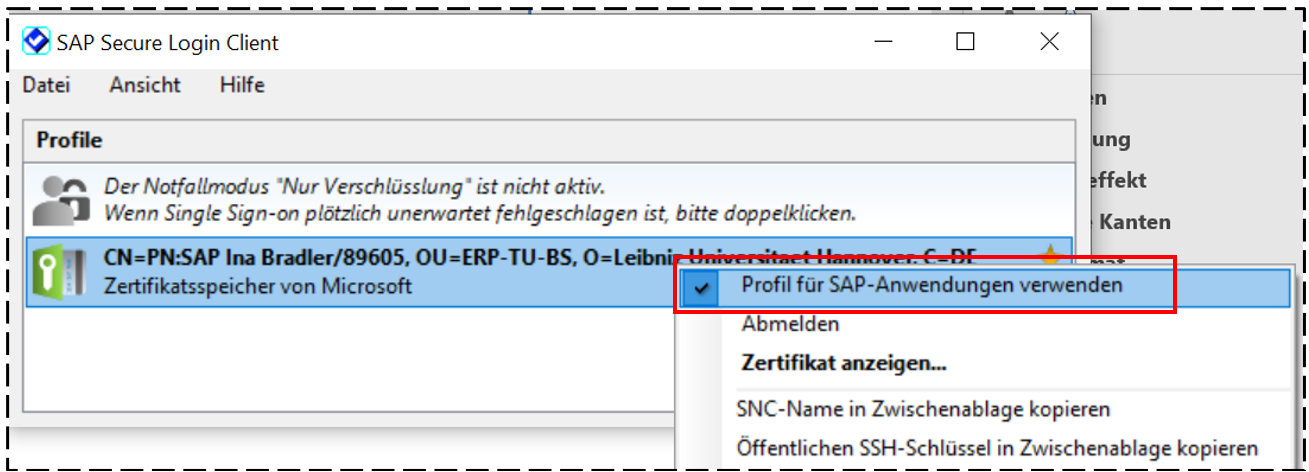Image resolution: width=1309 pixels, height=472 pixels.
Task: Choose 'Öffentlichen SSH-Schlüssel in Zwischenablage kopieren'
Action: [996, 448]
